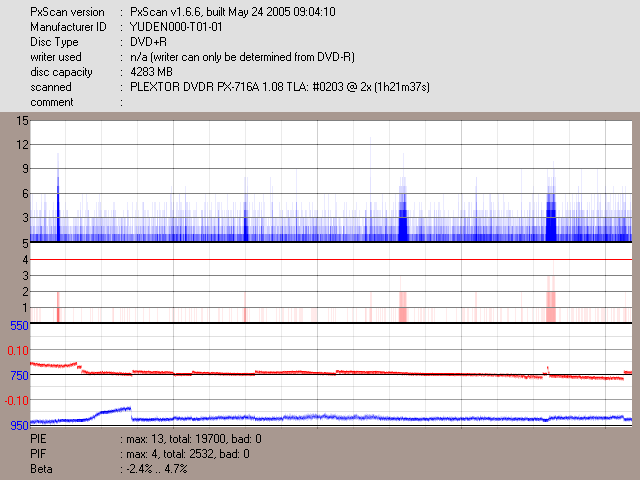Click the blue axis label 550
This screenshot has height=480, width=640.
20,326
